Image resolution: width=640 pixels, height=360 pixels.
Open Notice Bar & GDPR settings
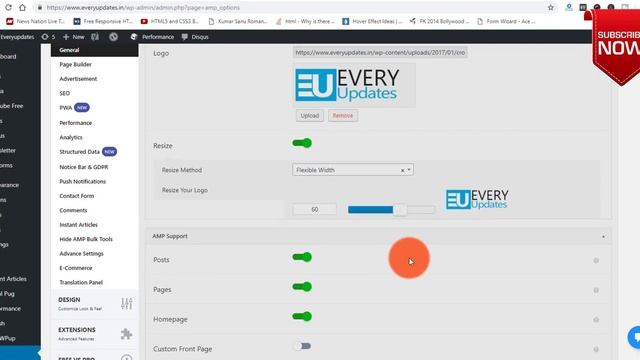[x=84, y=167]
